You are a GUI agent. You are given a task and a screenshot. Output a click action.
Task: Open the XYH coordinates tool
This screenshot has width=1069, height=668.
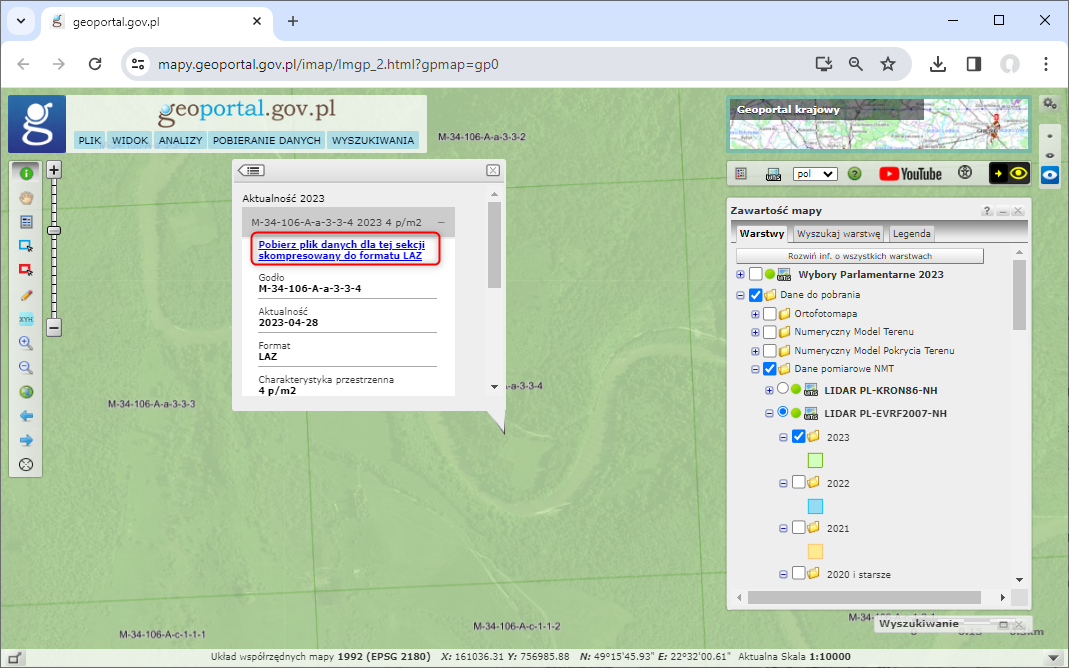[26, 319]
